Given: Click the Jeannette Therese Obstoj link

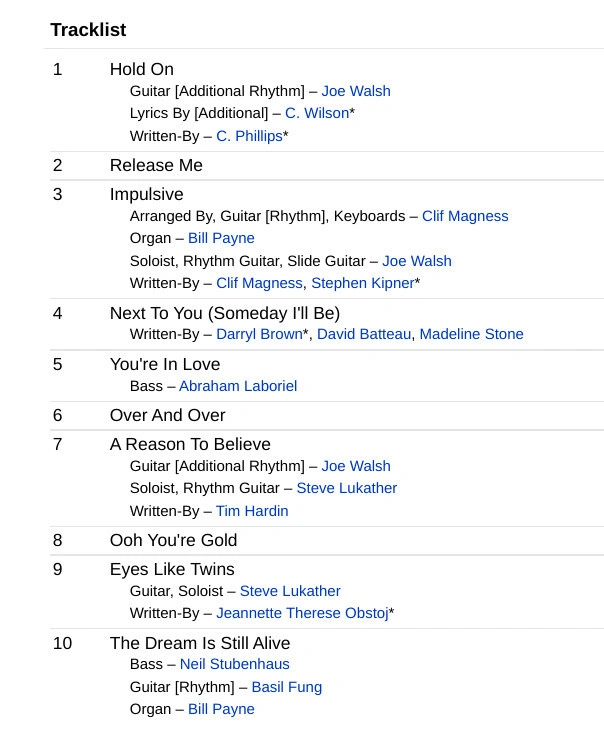Looking at the screenshot, I should 302,613.
